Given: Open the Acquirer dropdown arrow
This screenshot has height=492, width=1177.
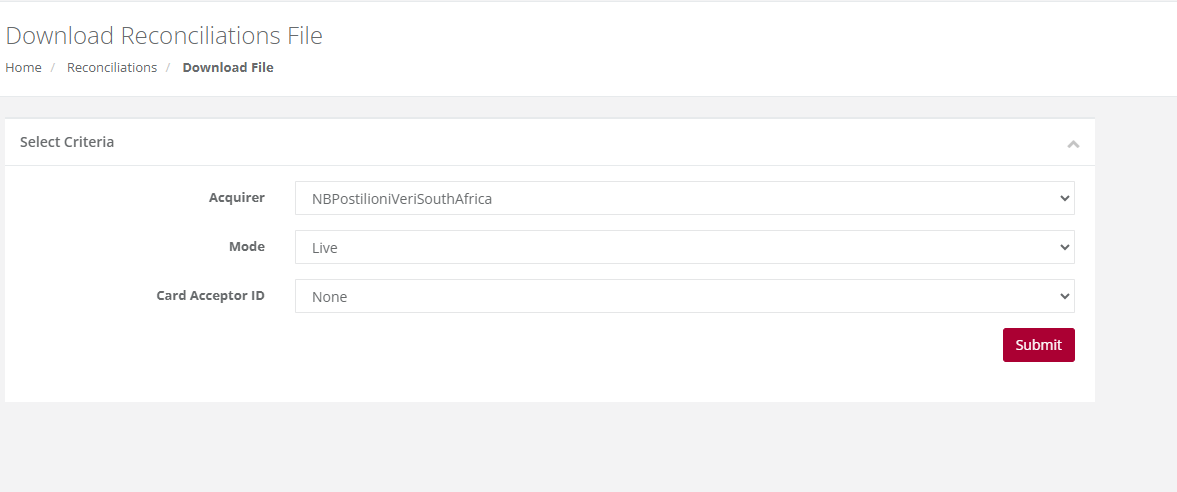Looking at the screenshot, I should (x=1064, y=198).
